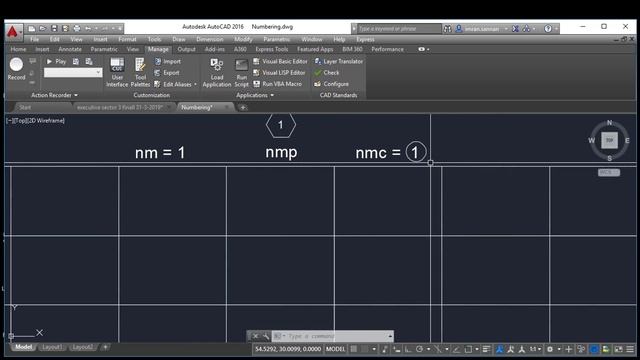
Task: Play the recorded action macro
Action: [56, 61]
